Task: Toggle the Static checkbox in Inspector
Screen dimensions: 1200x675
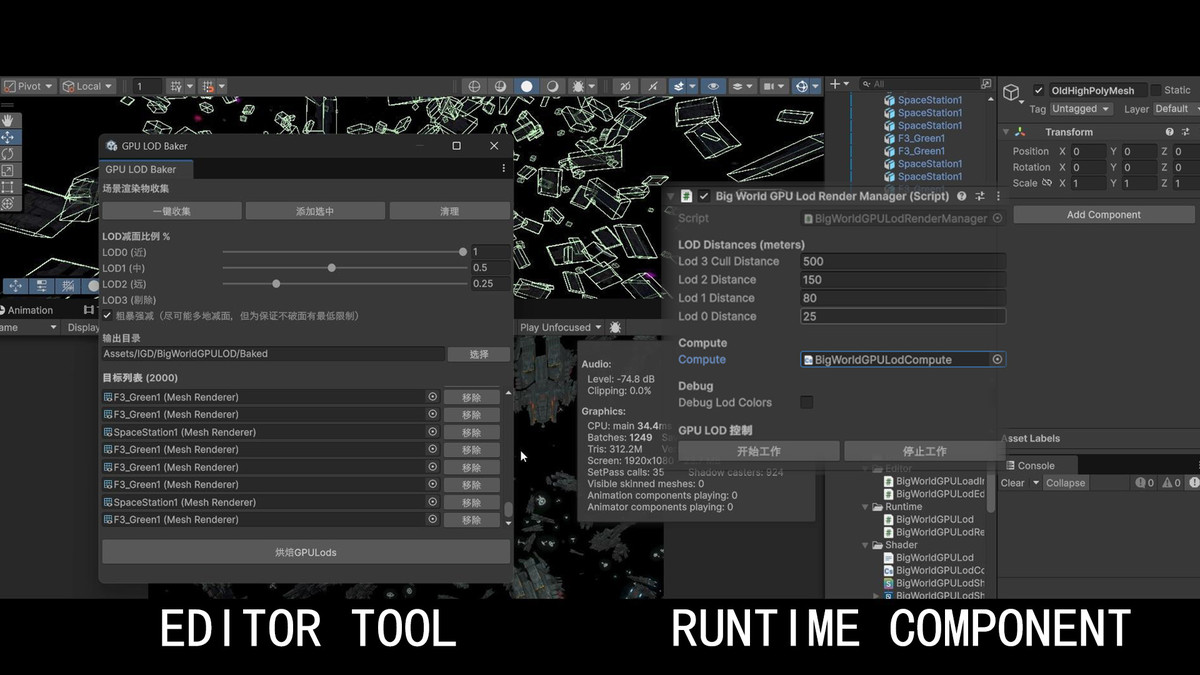Action: 1156,90
